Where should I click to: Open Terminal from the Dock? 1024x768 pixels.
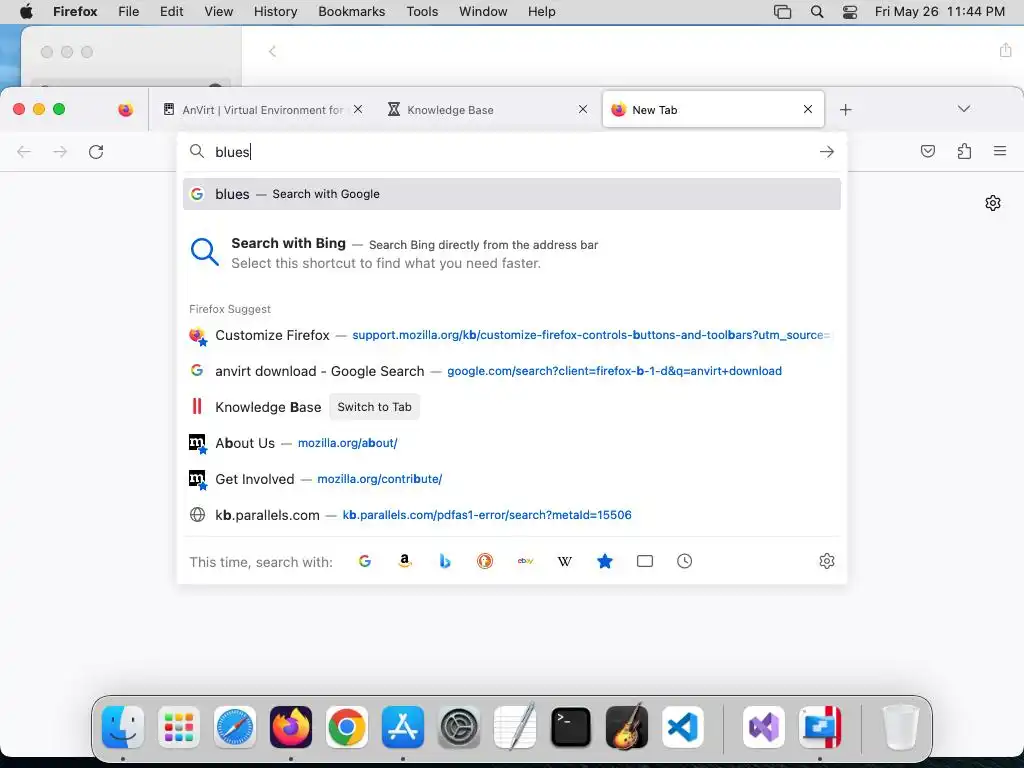click(571, 727)
